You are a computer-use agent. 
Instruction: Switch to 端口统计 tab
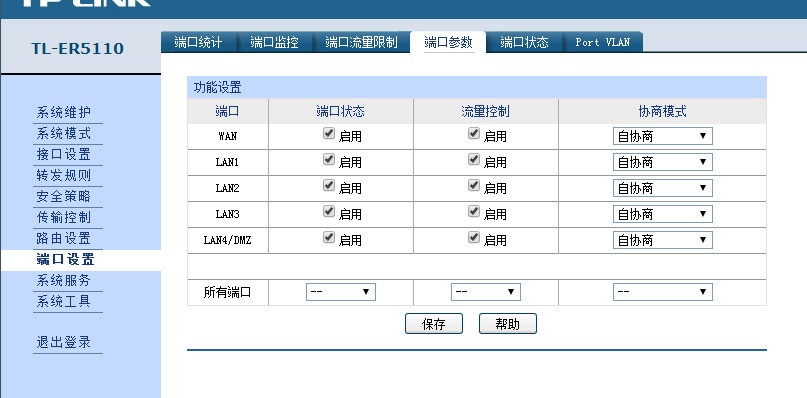(x=199, y=42)
